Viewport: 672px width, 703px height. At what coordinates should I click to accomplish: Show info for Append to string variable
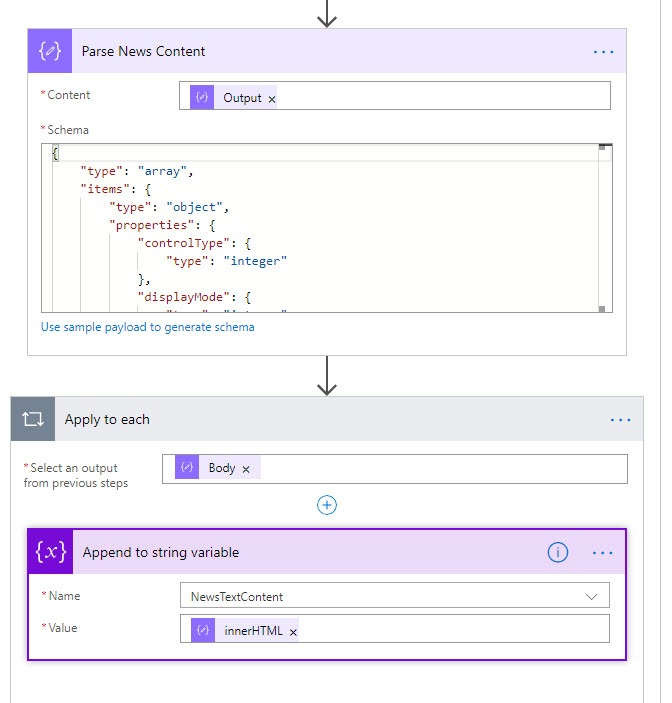pyautogui.click(x=558, y=552)
